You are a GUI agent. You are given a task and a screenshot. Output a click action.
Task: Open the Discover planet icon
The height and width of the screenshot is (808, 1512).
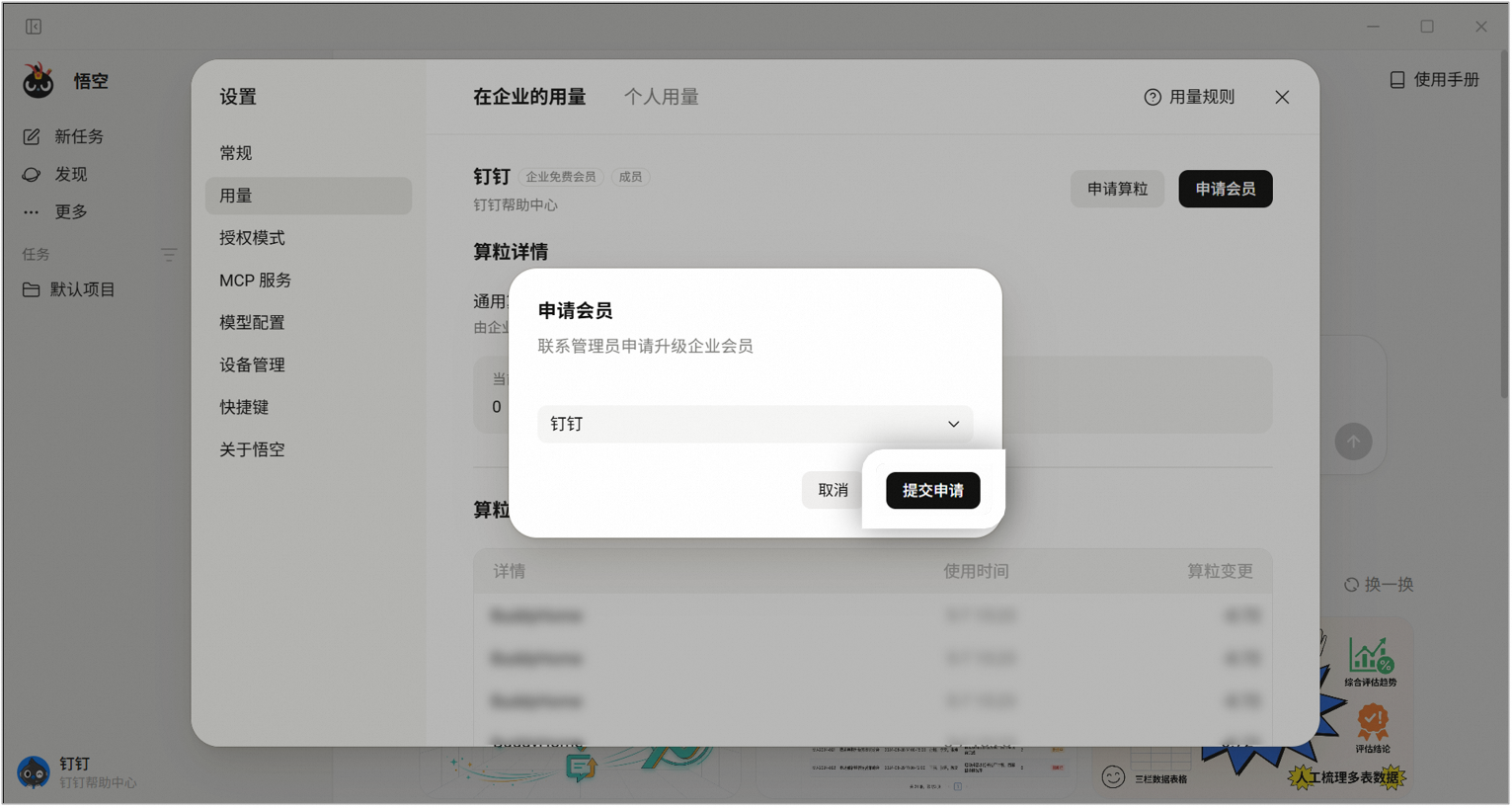tap(32, 174)
